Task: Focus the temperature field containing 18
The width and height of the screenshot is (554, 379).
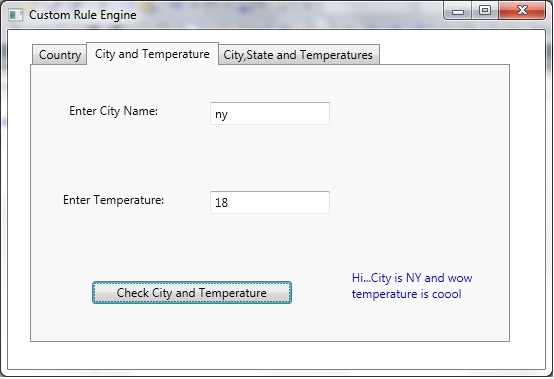Action: [x=270, y=202]
